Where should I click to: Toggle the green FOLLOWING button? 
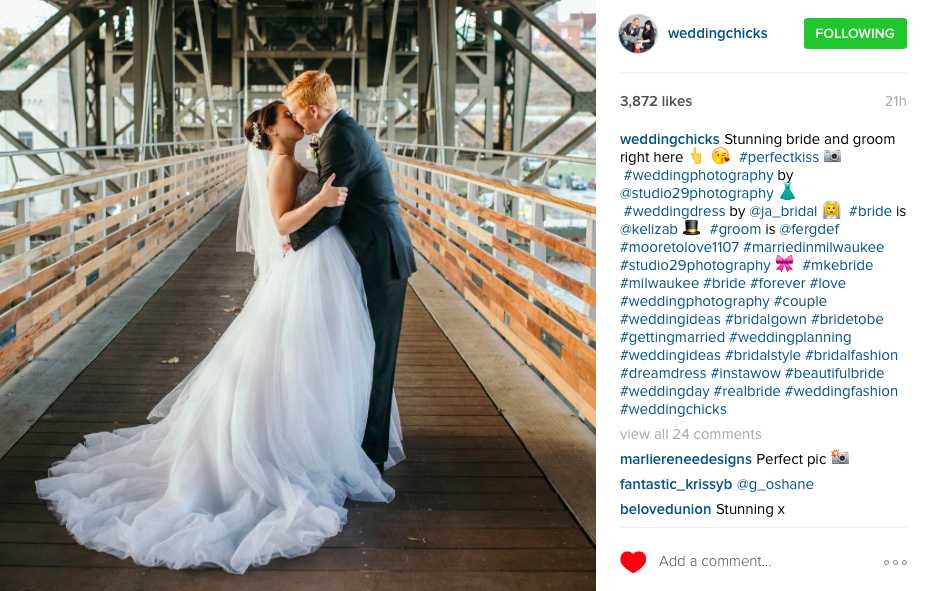tap(855, 34)
